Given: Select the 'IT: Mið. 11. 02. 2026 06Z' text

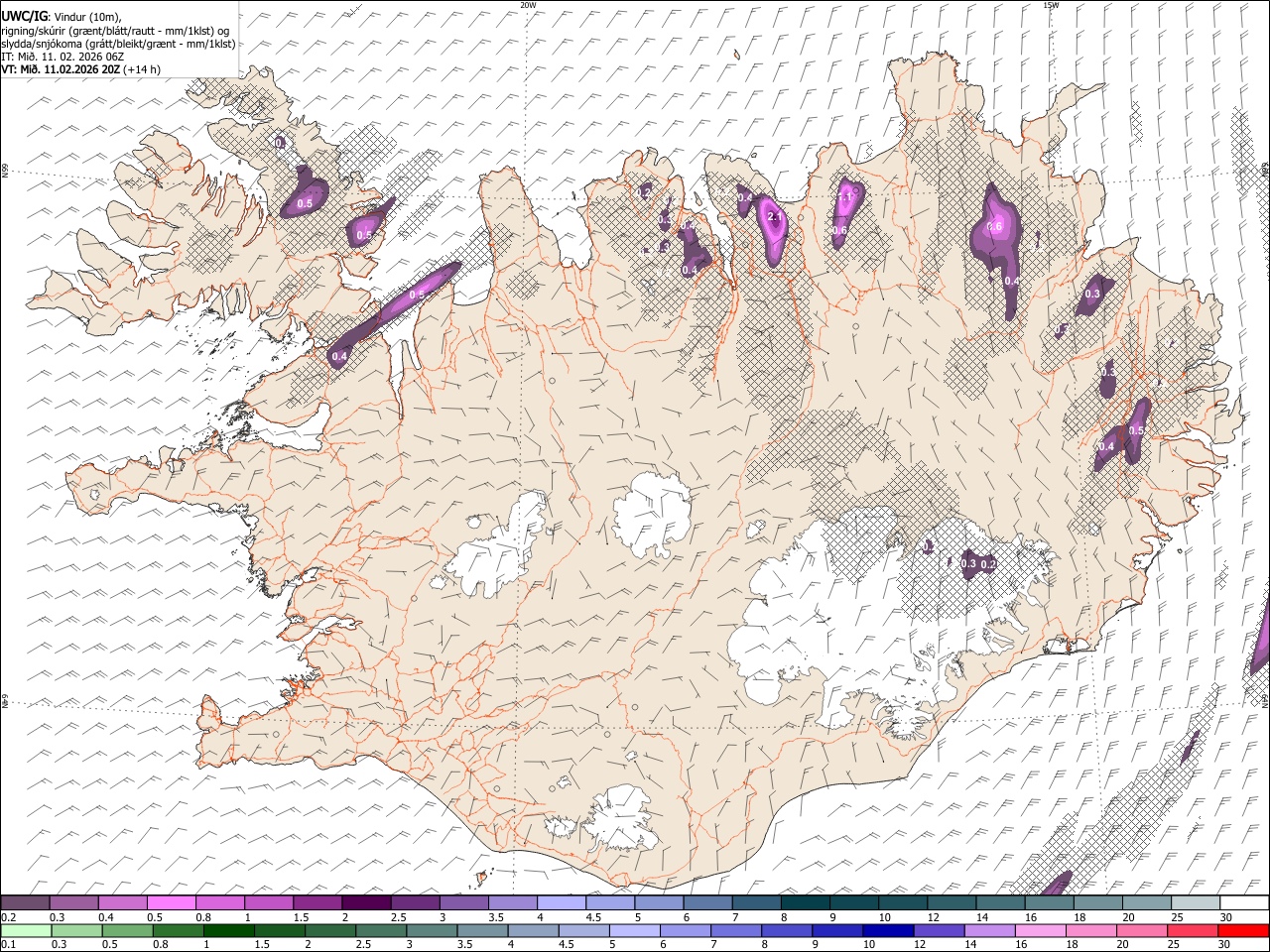Looking at the screenshot, I should tap(63, 57).
